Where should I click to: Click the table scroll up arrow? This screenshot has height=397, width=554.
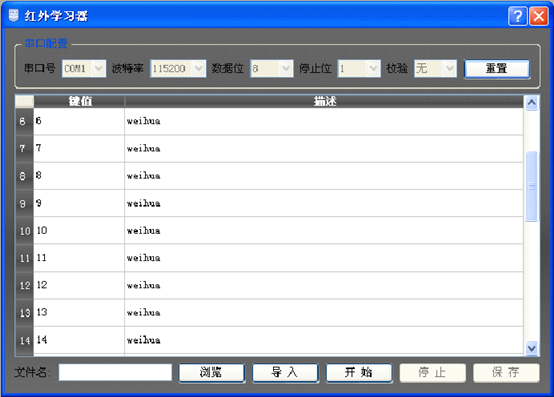[x=531, y=103]
